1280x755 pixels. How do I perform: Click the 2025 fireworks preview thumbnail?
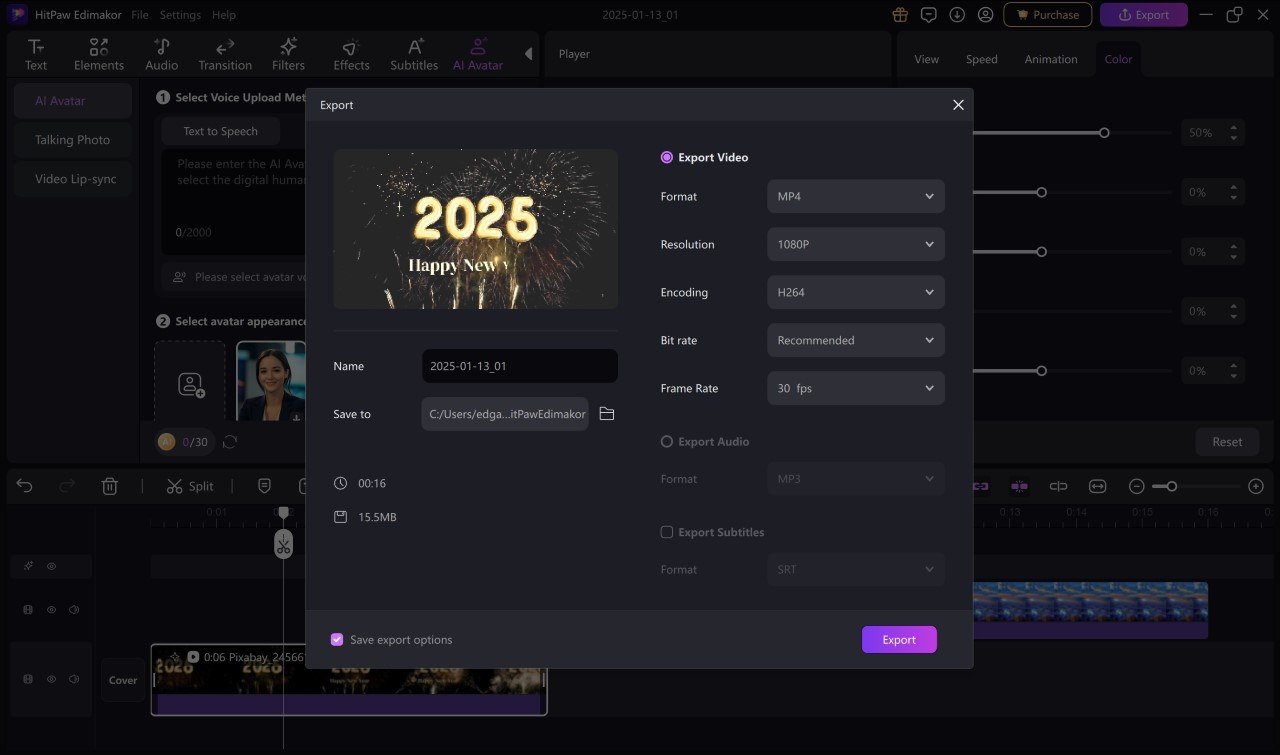click(475, 229)
